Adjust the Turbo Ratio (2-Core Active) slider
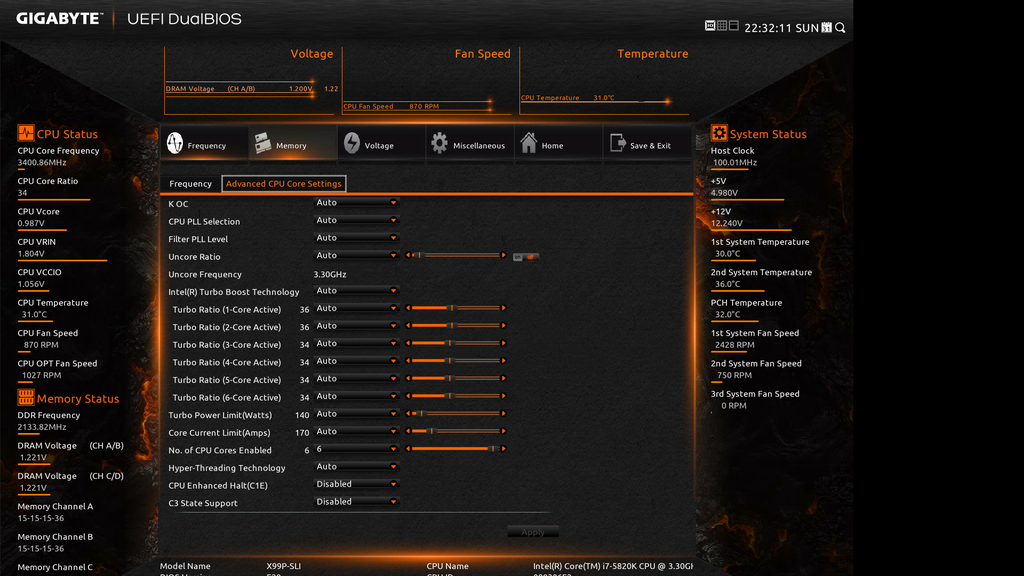 (x=456, y=325)
